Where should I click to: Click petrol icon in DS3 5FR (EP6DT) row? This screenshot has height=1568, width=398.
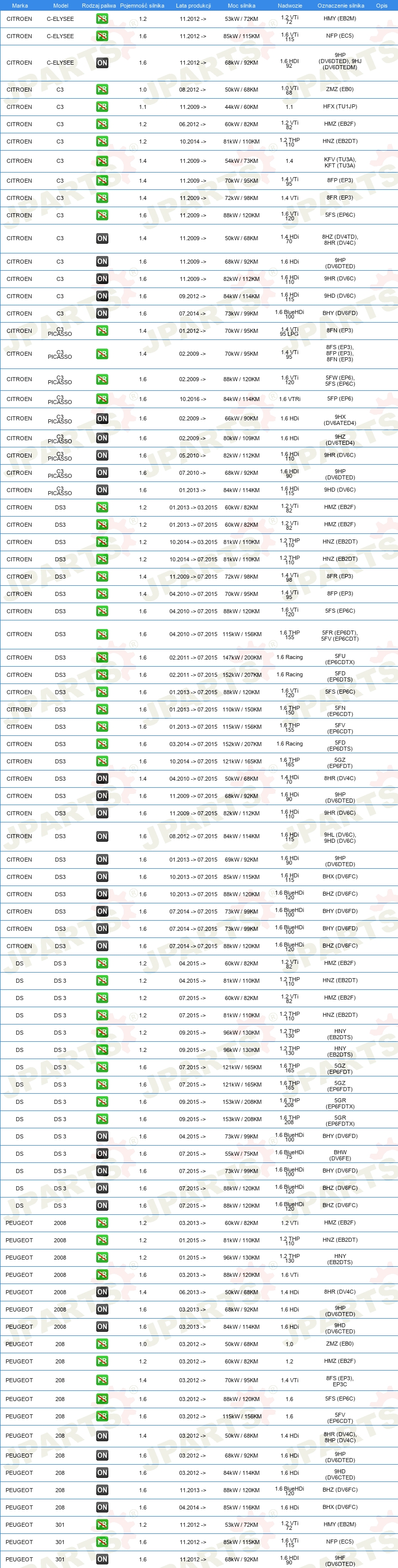click(102, 634)
